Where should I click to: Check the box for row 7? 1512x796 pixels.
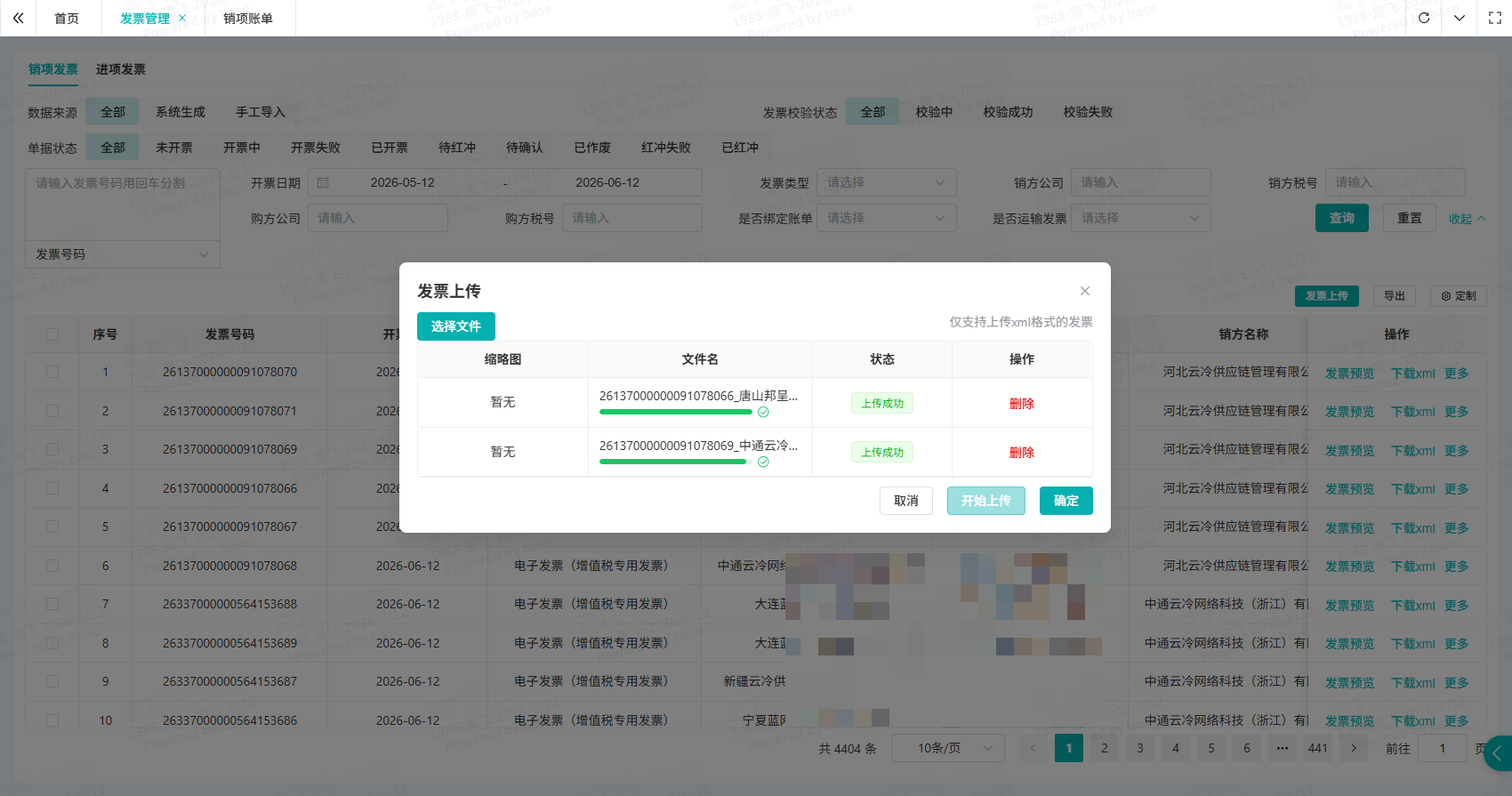52,604
